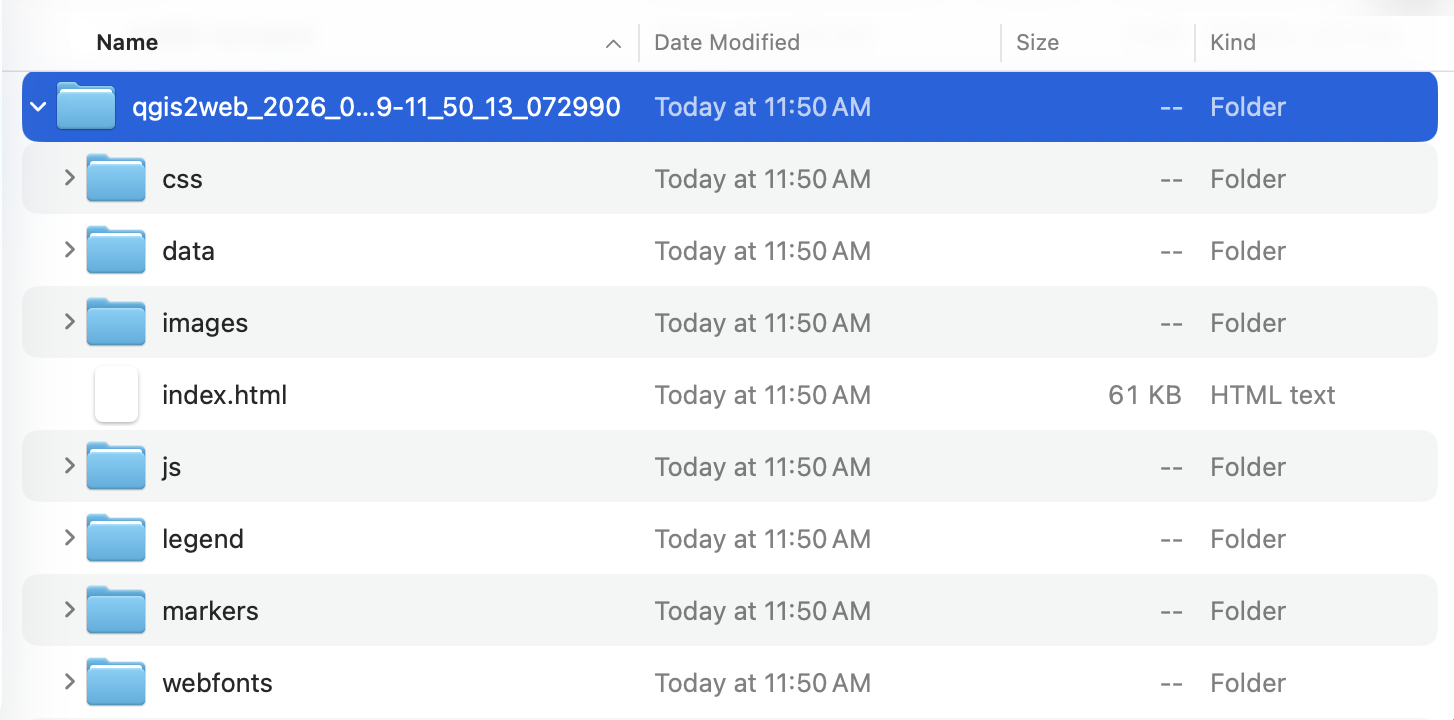Image resolution: width=1454 pixels, height=720 pixels.
Task: Expand the js folder disclosure arrow
Action: point(69,466)
